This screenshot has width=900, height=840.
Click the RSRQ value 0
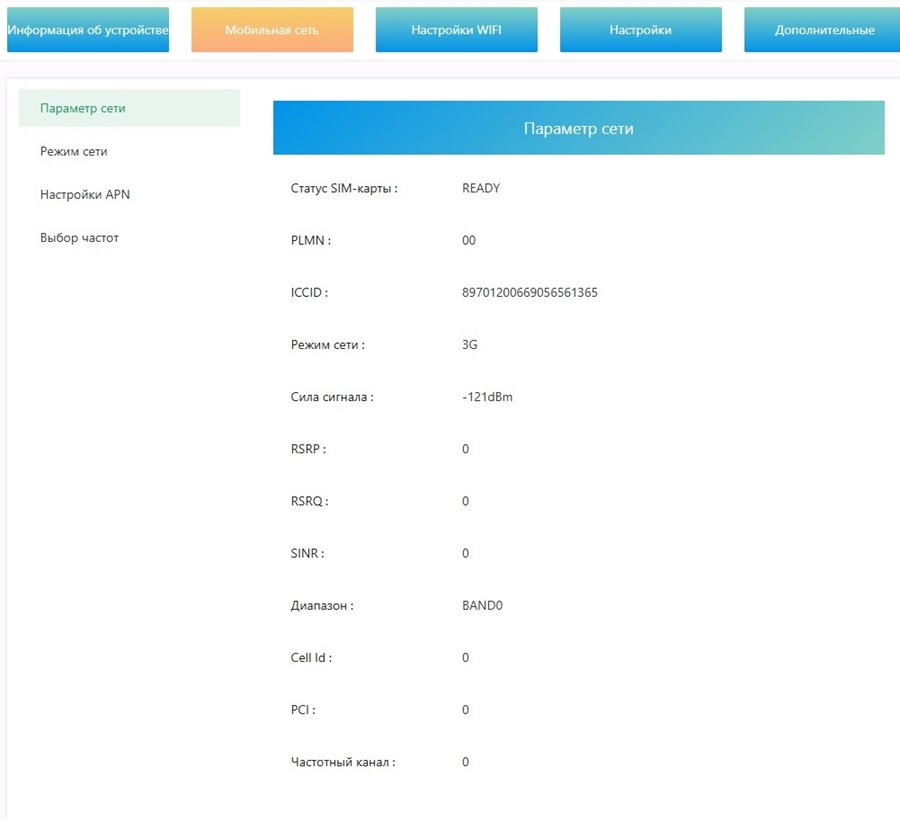(465, 501)
